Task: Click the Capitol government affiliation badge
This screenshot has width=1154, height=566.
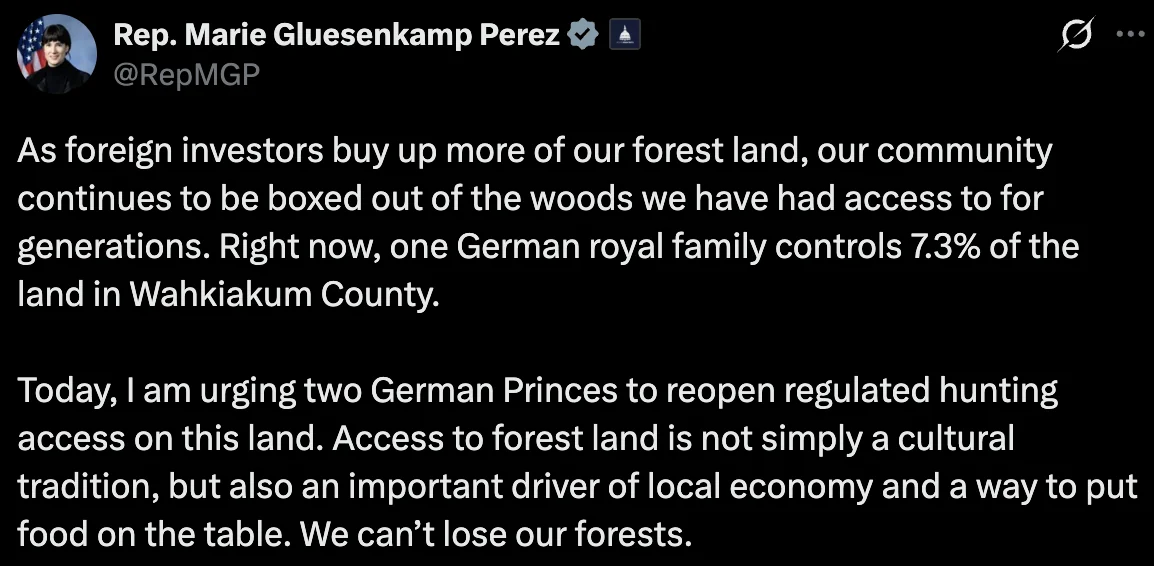Action: coord(623,36)
